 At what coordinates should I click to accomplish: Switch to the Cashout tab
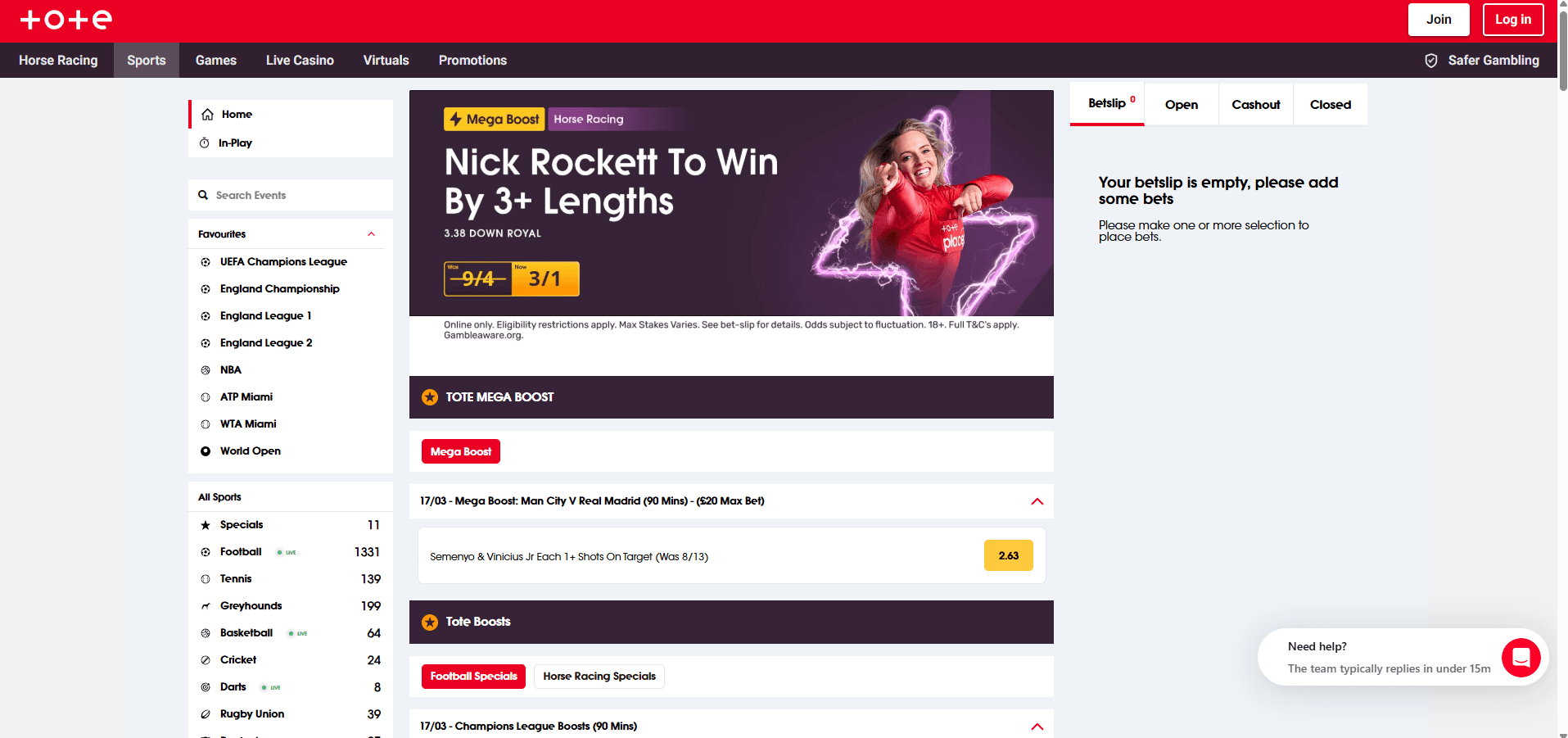pos(1256,105)
